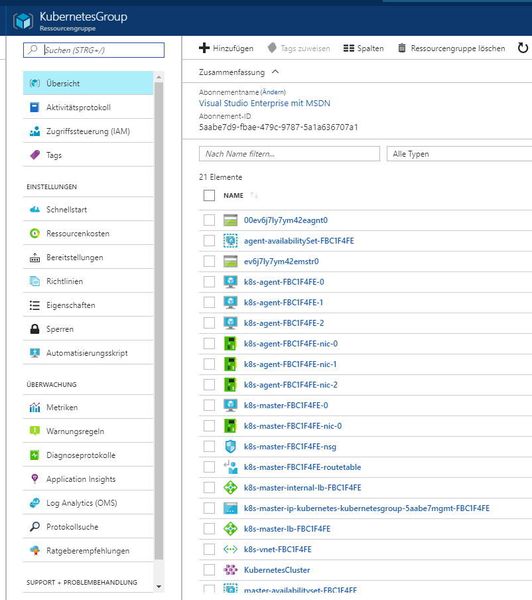Image resolution: width=532 pixels, height=600 pixels.
Task: Click into the Suchen (STRG+/) search field
Action: coord(94,50)
